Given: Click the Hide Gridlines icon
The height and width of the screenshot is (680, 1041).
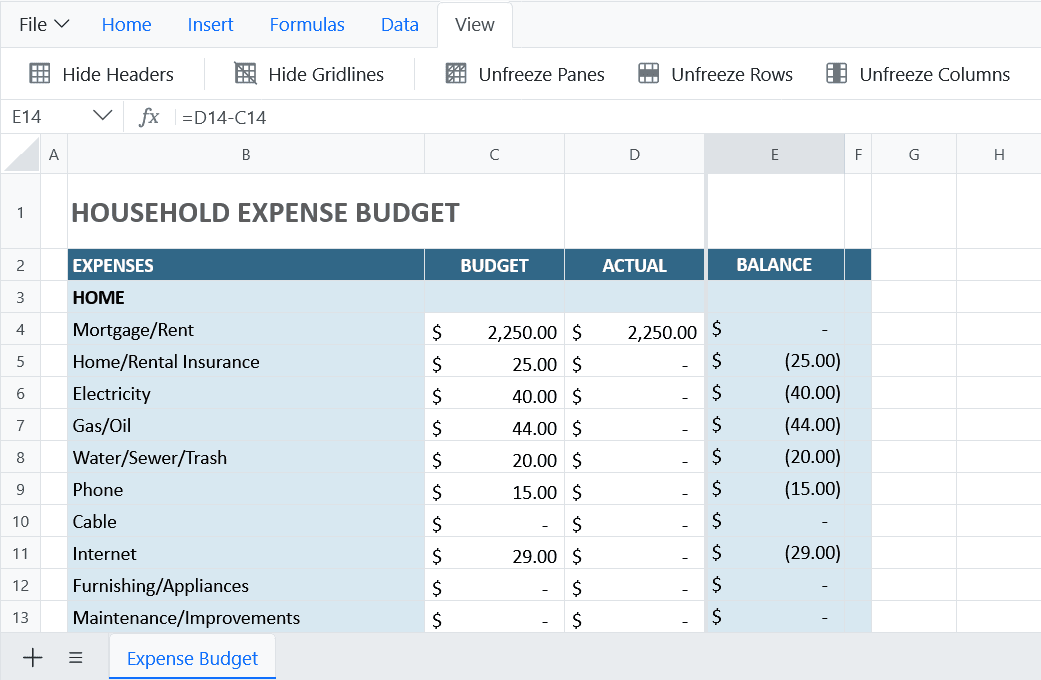Looking at the screenshot, I should click(x=246, y=74).
